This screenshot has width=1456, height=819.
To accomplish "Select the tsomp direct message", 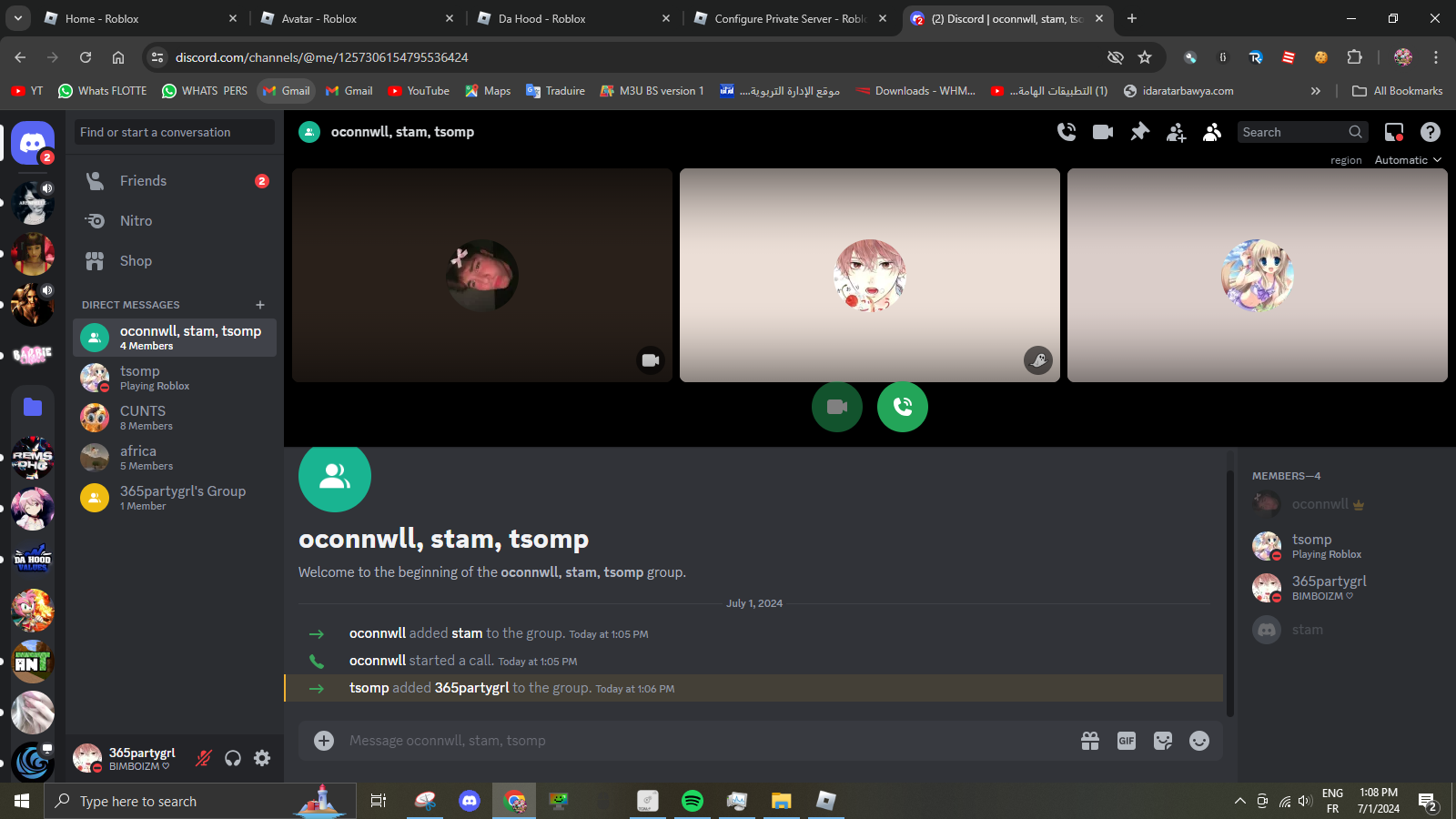I will (175, 378).
